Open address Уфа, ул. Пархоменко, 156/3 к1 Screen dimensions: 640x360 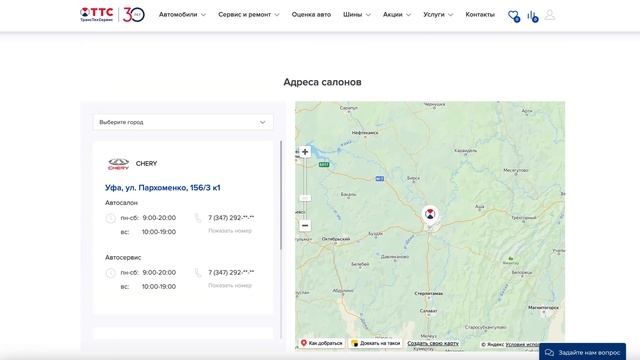click(162, 188)
